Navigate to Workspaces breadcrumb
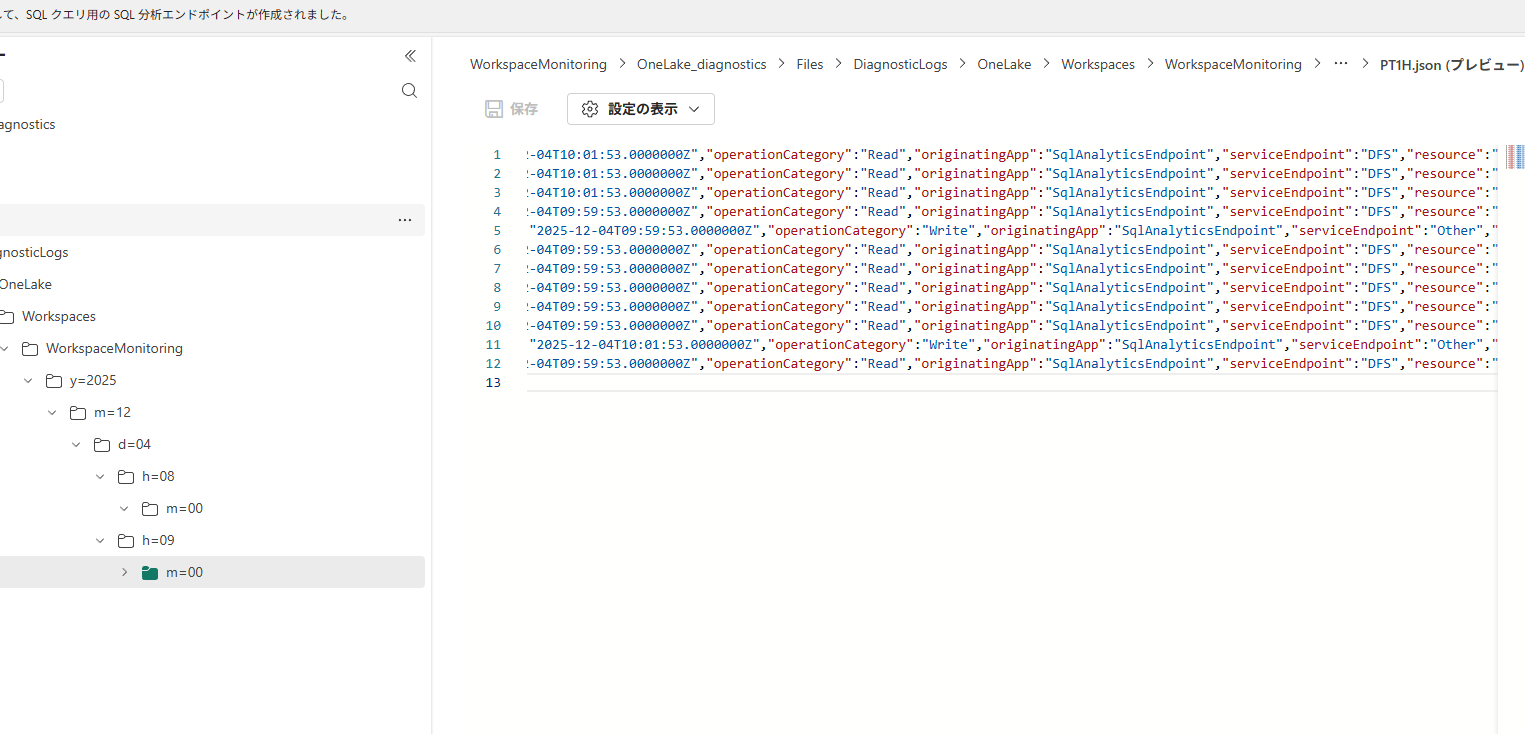Screen dimensions: 1525x734 [1098, 64]
